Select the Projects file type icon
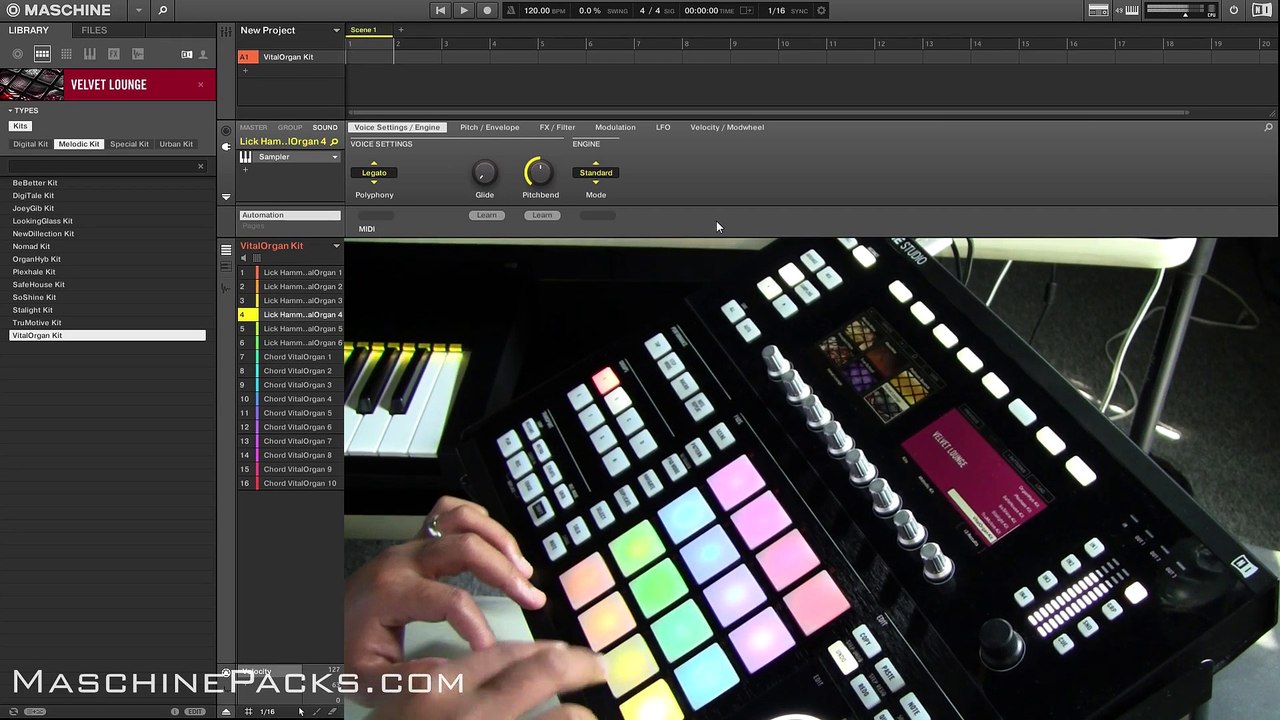 click(18, 54)
